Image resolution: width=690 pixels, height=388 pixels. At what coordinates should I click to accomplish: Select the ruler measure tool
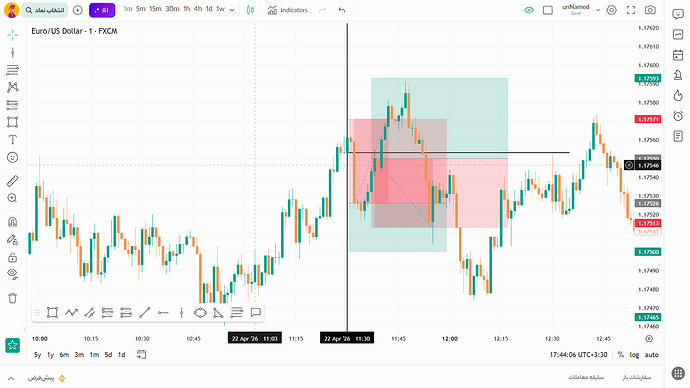click(x=12, y=181)
